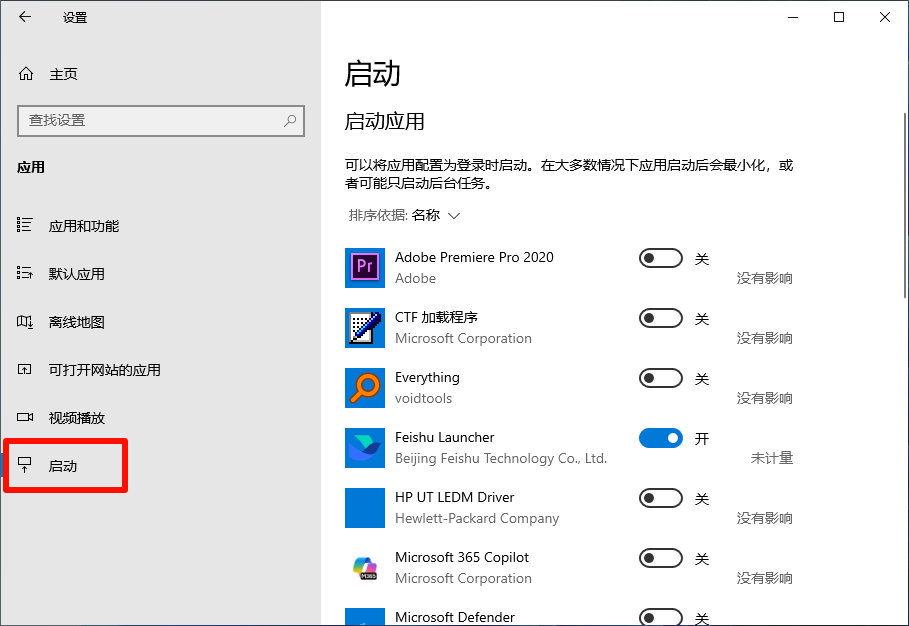Click the 可打开网站的应用 icon
Viewport: 909px width, 626px height.
25,369
